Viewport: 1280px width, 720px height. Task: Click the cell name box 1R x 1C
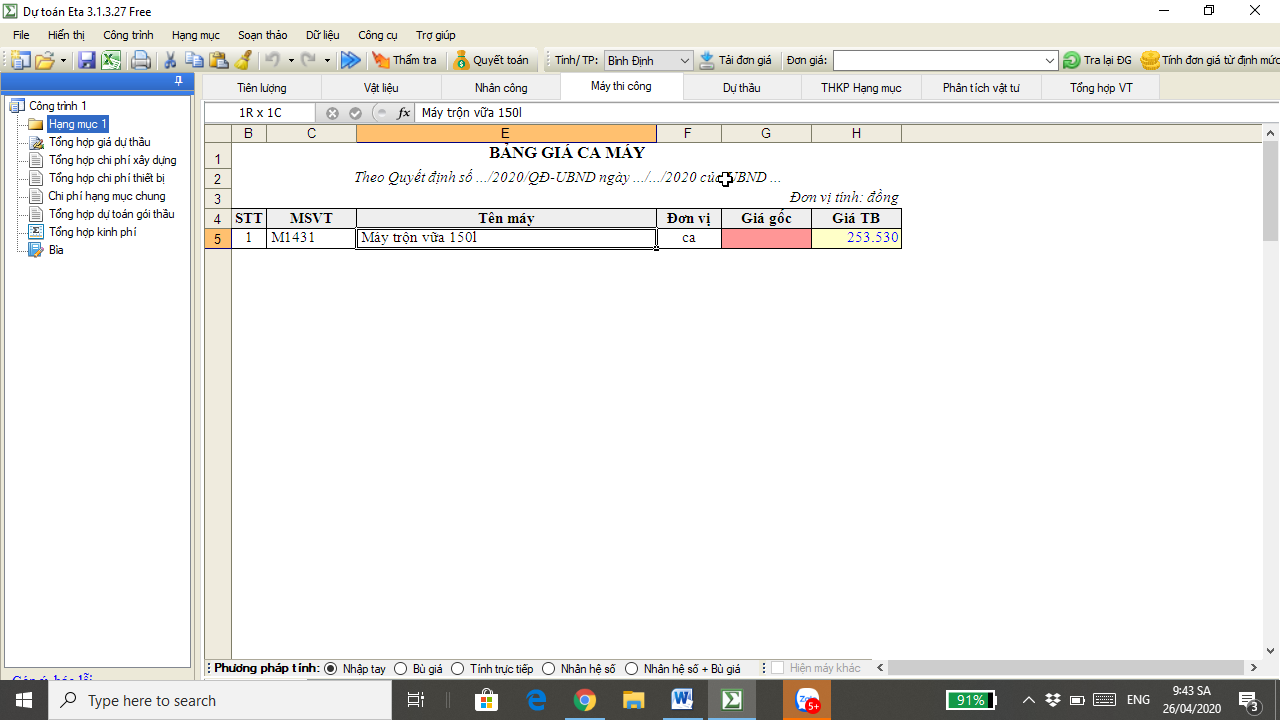pos(260,113)
